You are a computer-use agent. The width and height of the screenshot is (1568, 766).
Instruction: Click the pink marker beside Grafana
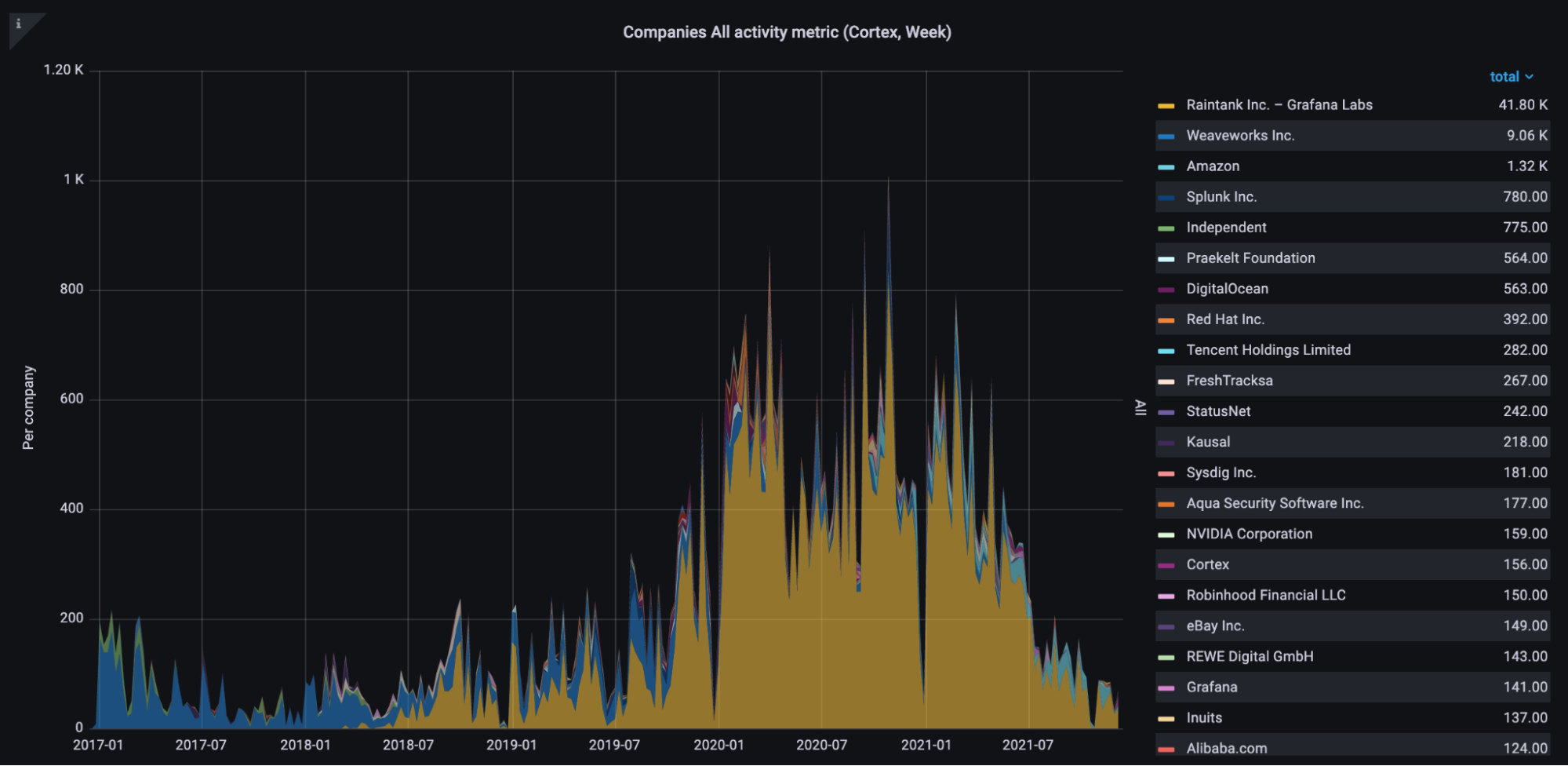[x=1168, y=687]
